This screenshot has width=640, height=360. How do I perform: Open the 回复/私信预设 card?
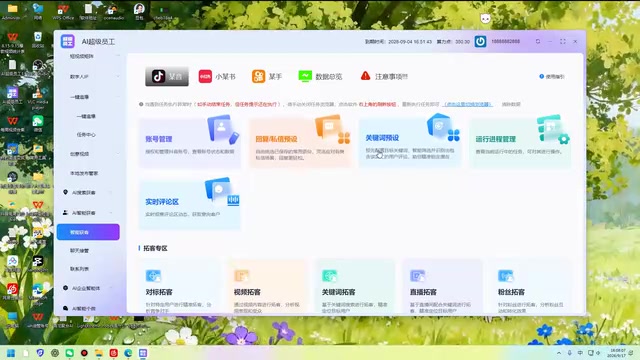pyautogui.click(x=300, y=142)
